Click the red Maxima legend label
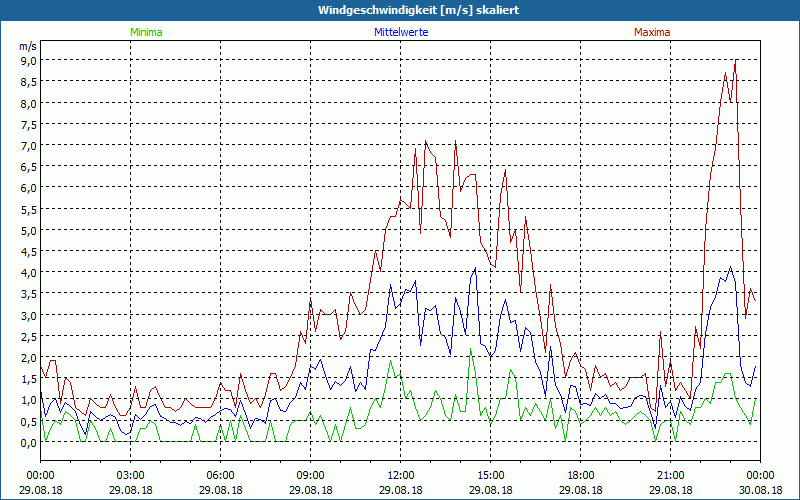 pos(652,32)
